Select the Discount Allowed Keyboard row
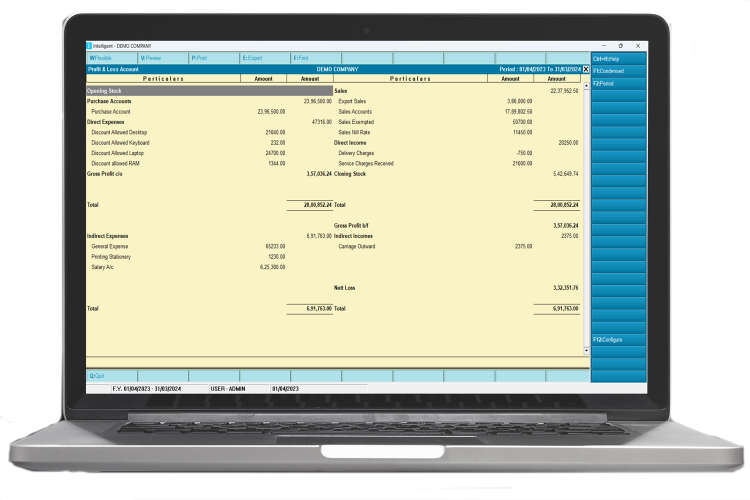The width and height of the screenshot is (750, 500). (x=210, y=143)
